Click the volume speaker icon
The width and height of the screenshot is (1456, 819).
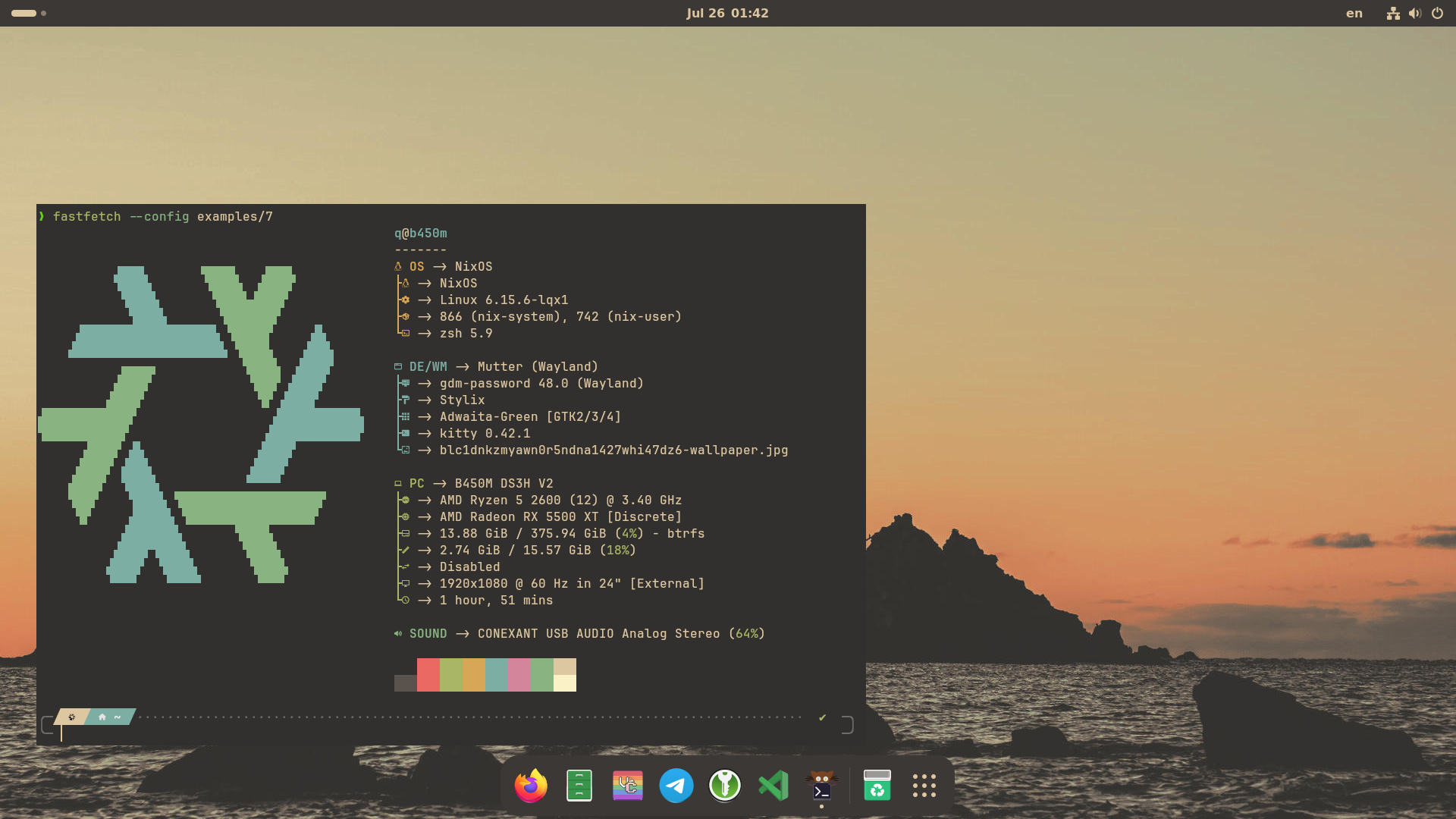1415,13
